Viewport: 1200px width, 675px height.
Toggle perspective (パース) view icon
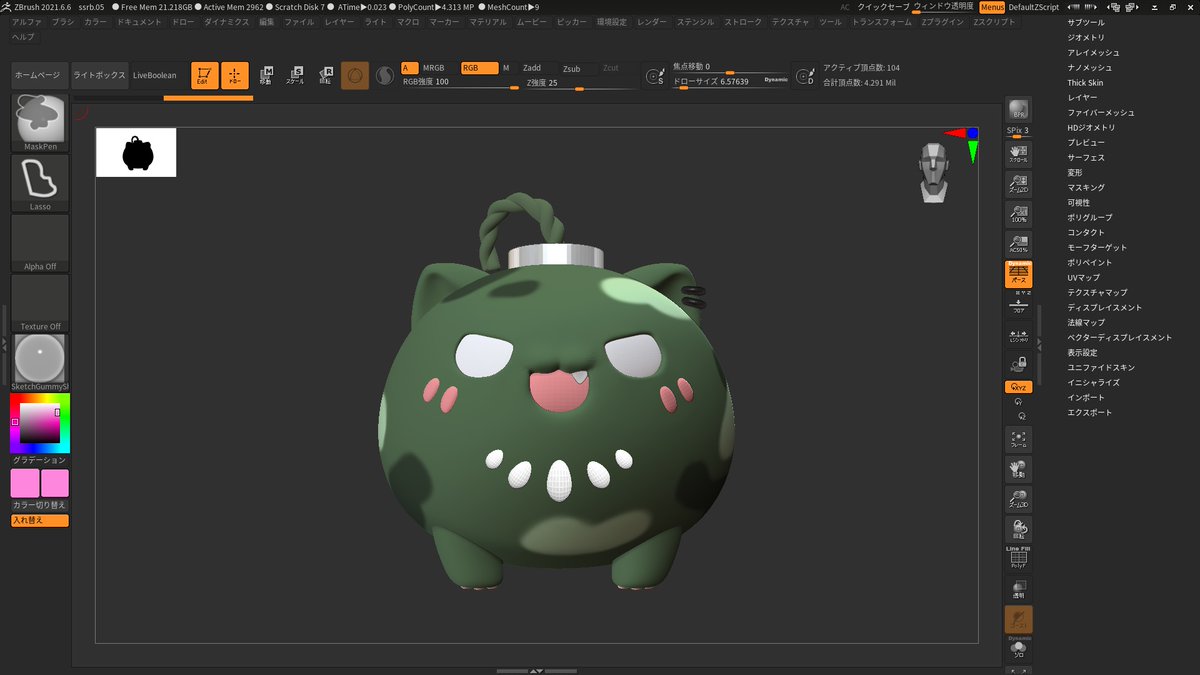pos(1019,274)
